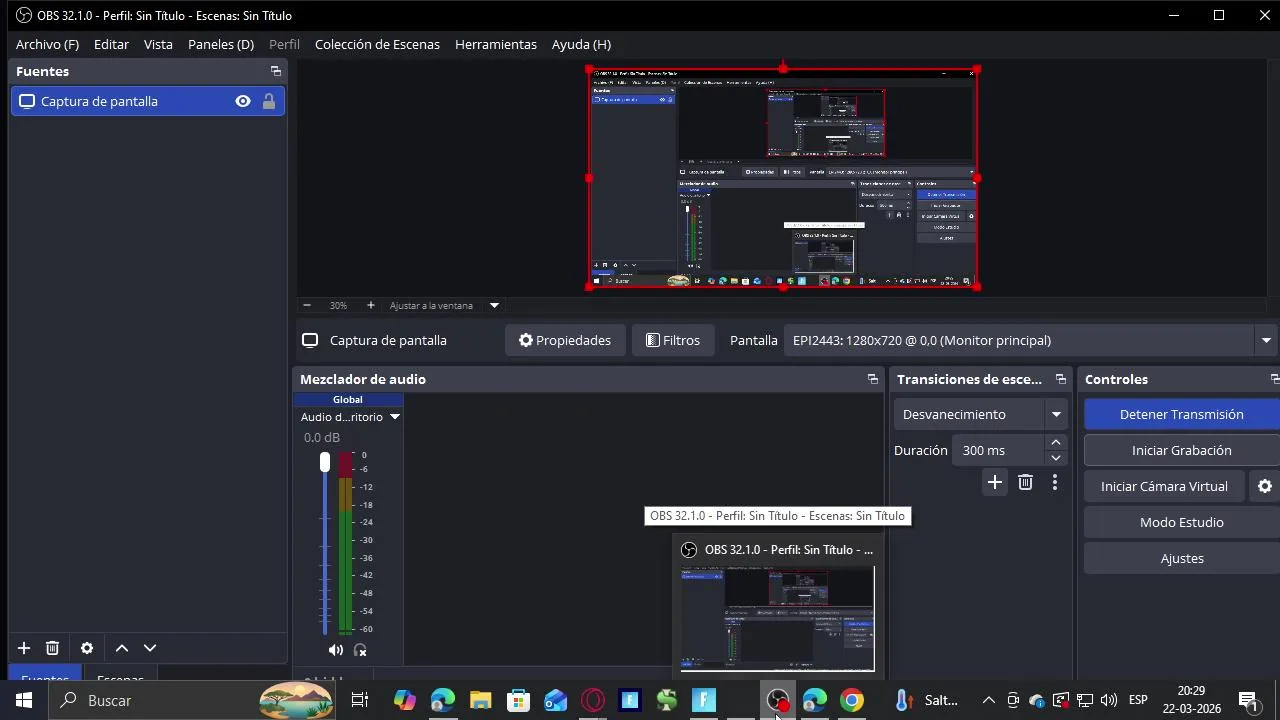The image size is (1280, 720).
Task: Open the Editar menu
Action: coord(111,44)
